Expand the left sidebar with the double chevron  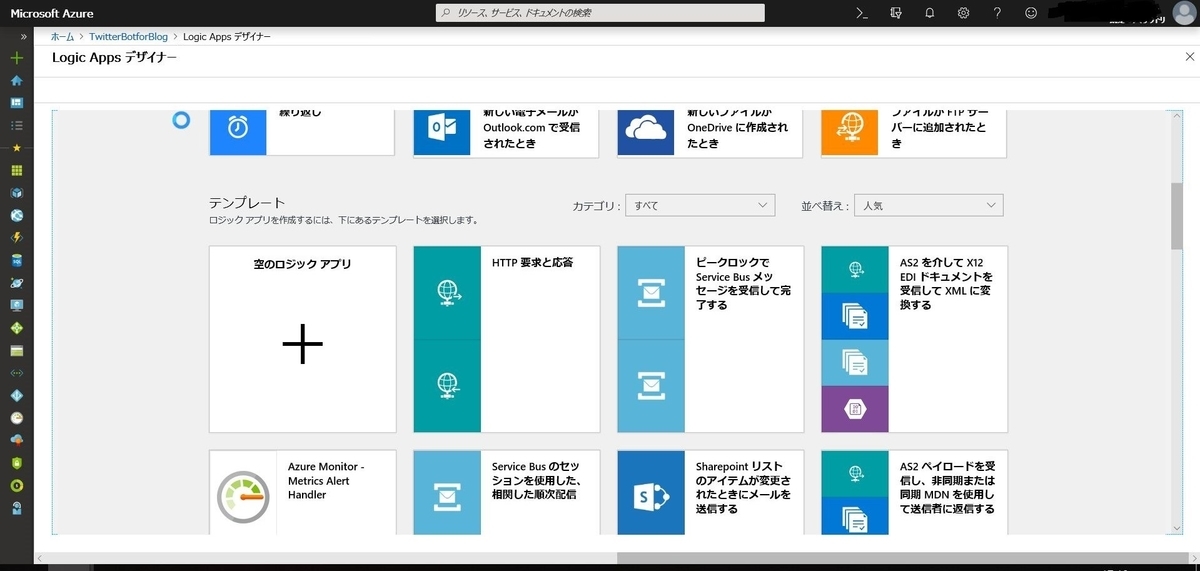tap(24, 37)
